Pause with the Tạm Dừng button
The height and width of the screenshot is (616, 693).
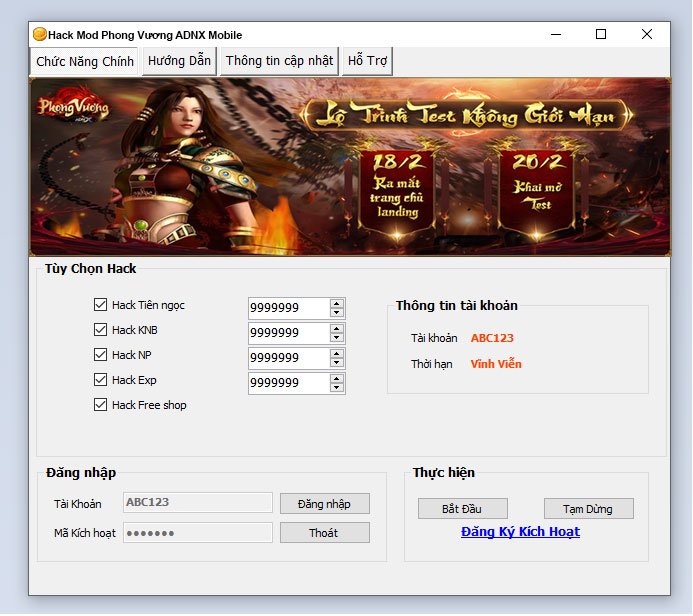click(x=588, y=509)
